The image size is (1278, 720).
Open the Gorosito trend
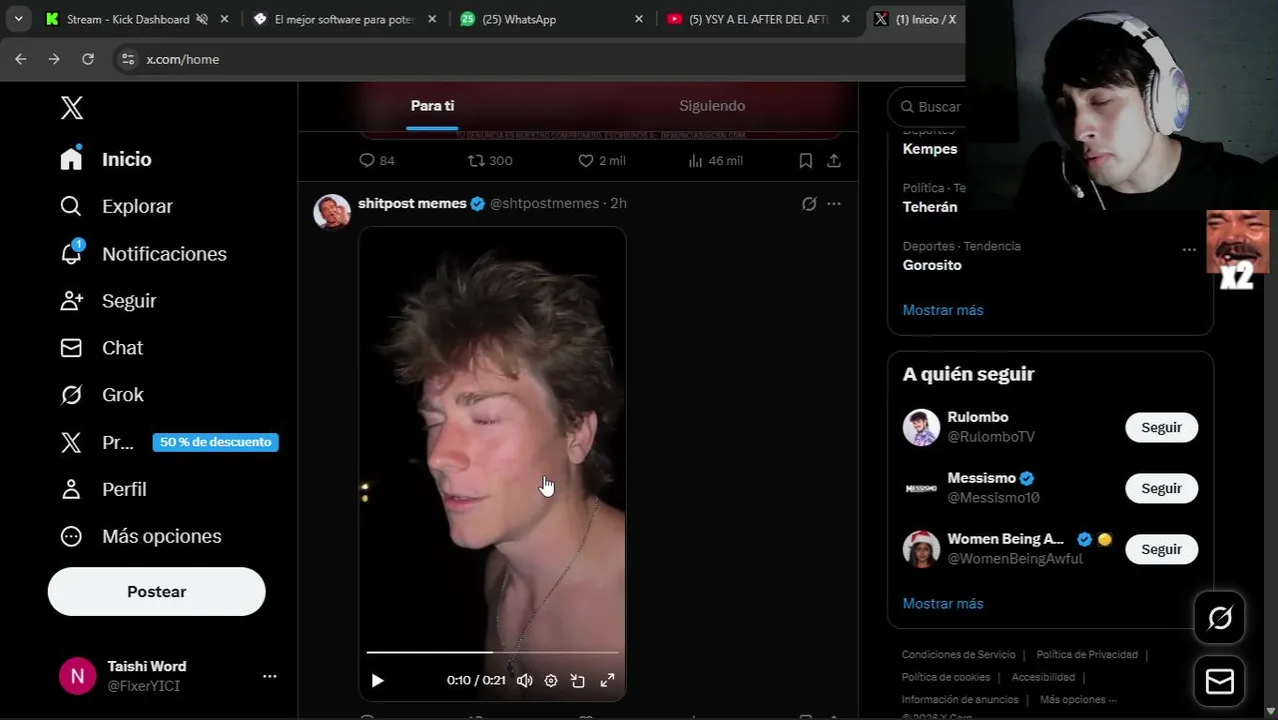click(x=932, y=265)
